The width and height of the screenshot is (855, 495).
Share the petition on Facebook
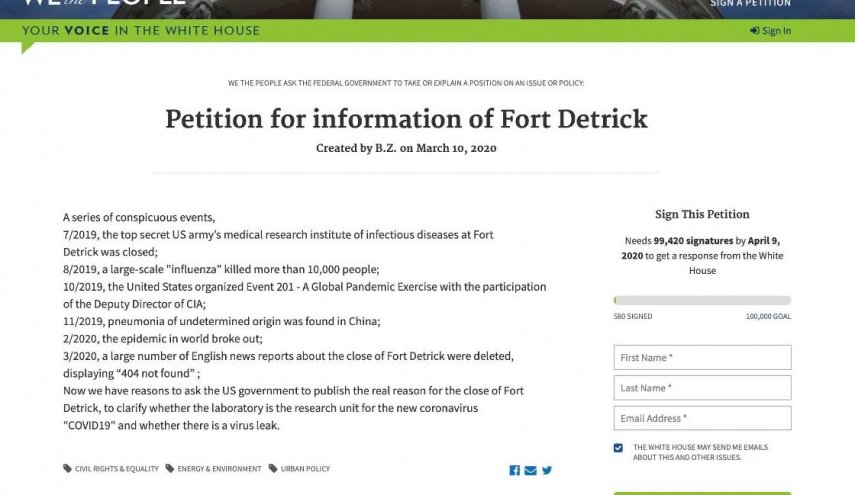tap(514, 470)
